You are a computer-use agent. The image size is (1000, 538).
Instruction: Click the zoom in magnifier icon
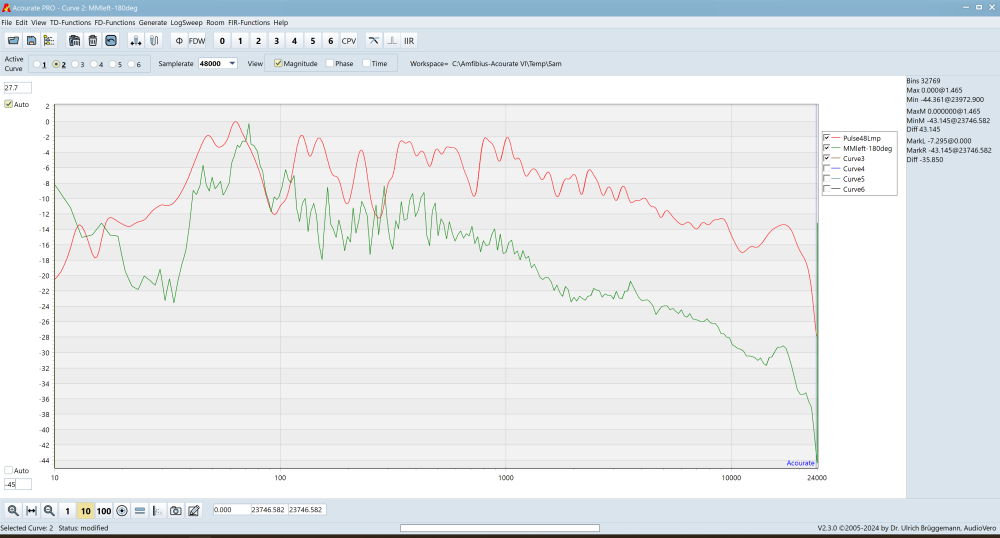coord(13,510)
